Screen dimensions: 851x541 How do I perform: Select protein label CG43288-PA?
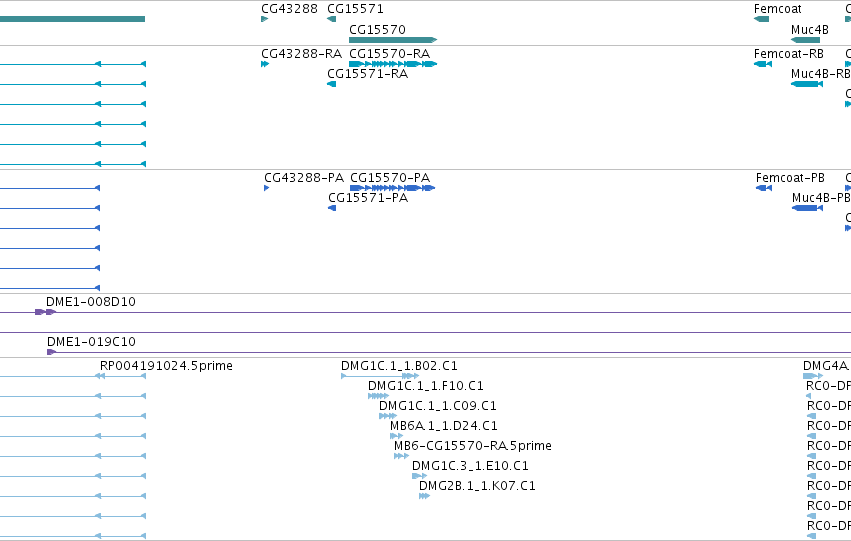304,177
